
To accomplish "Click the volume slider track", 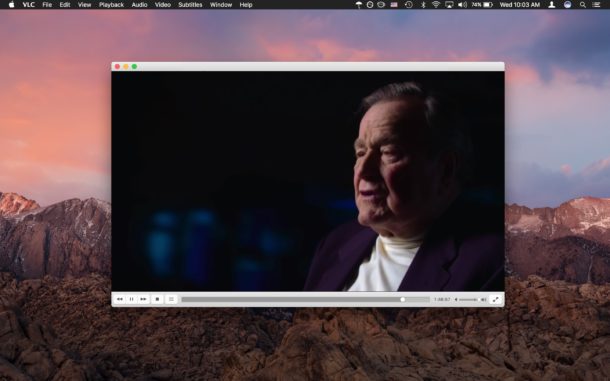I will [469, 300].
